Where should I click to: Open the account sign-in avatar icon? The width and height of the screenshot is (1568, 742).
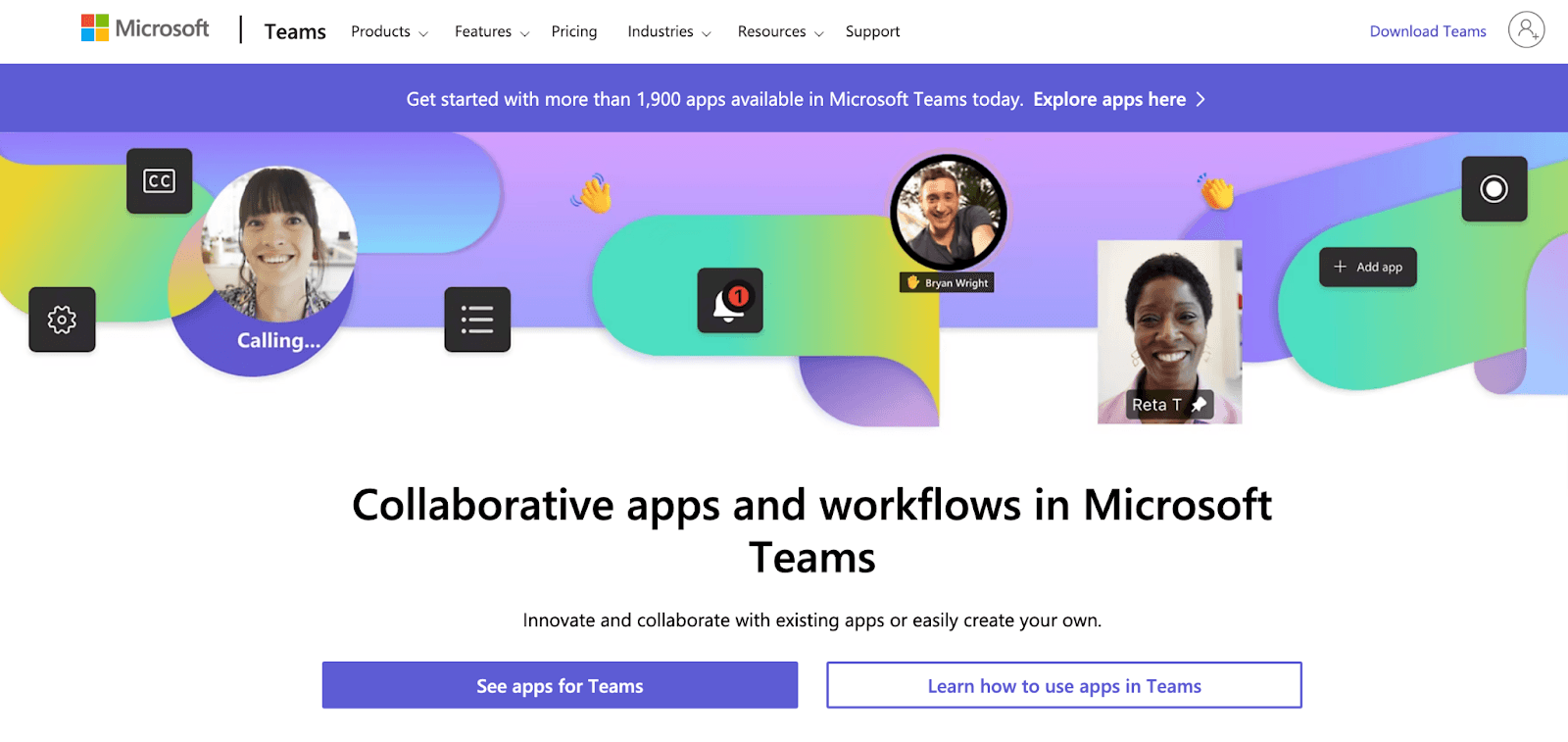click(1526, 30)
